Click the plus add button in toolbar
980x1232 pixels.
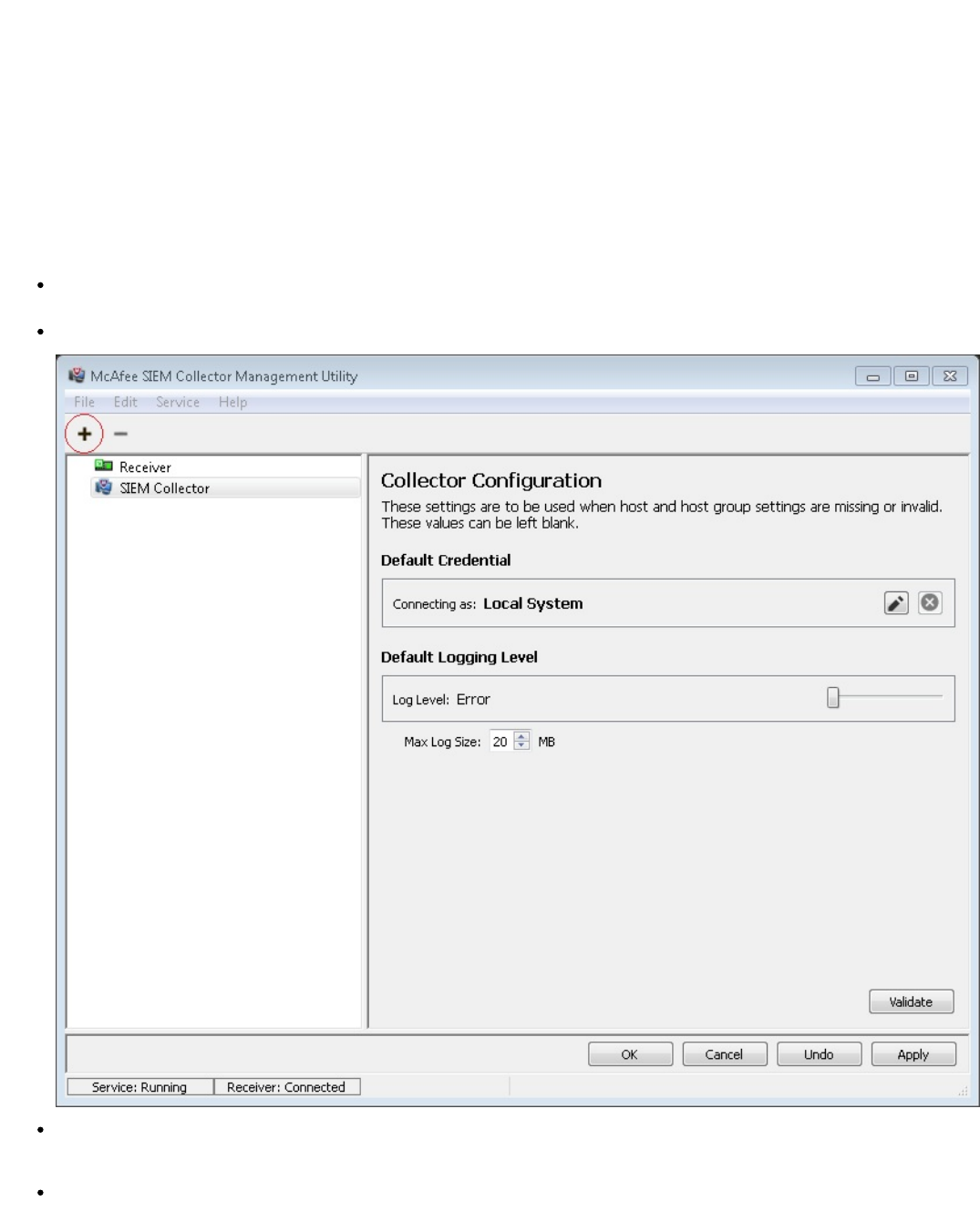[84, 434]
